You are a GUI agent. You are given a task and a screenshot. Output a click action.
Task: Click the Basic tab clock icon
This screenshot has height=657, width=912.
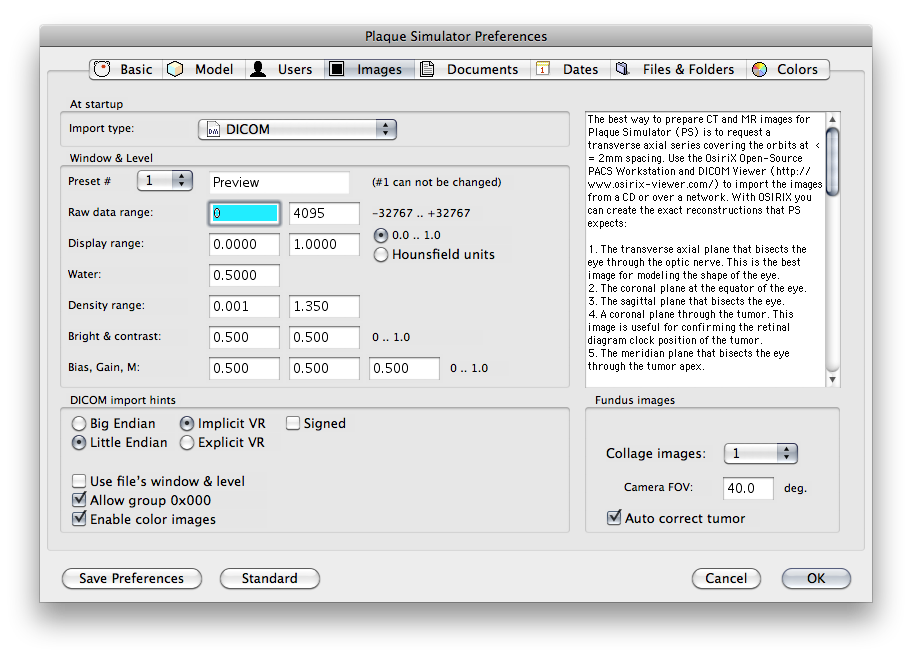pos(102,69)
